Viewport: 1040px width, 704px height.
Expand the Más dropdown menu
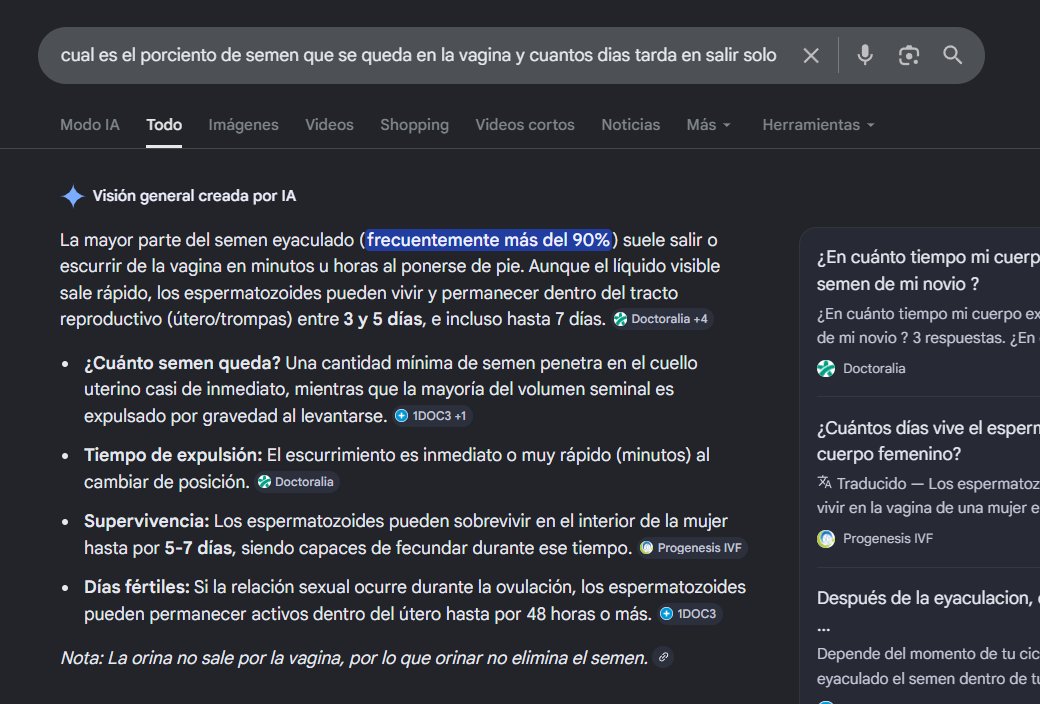click(x=708, y=125)
